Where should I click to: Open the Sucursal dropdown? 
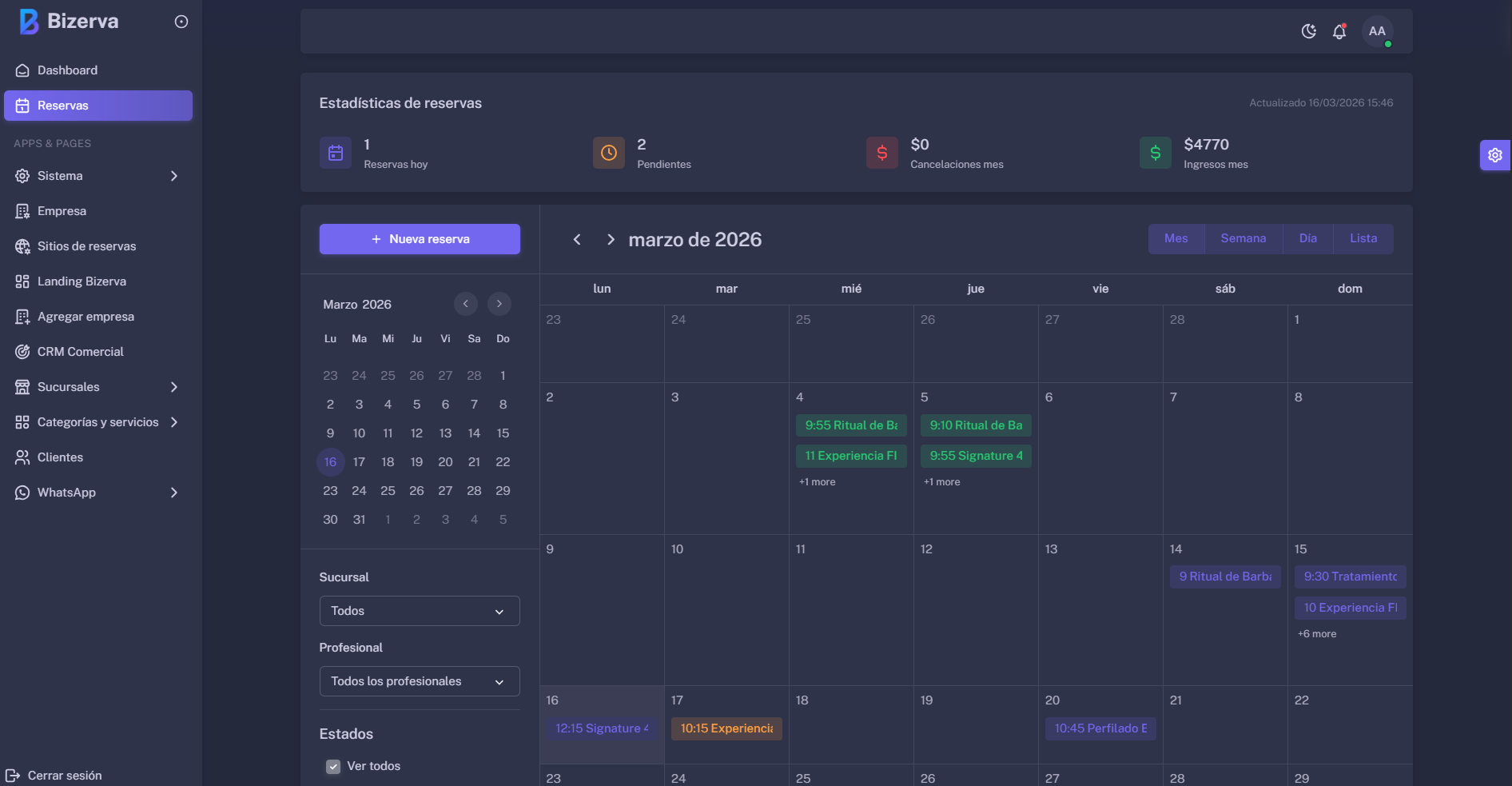click(420, 611)
